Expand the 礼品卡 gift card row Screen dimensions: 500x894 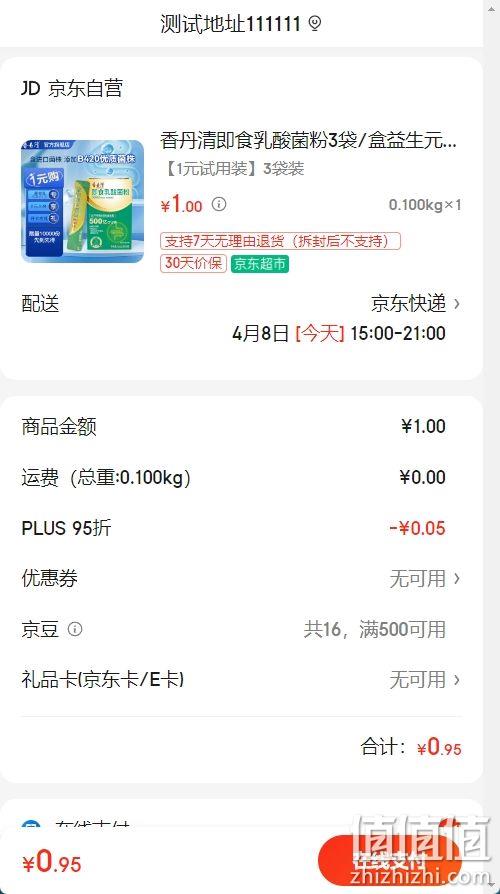point(241,680)
